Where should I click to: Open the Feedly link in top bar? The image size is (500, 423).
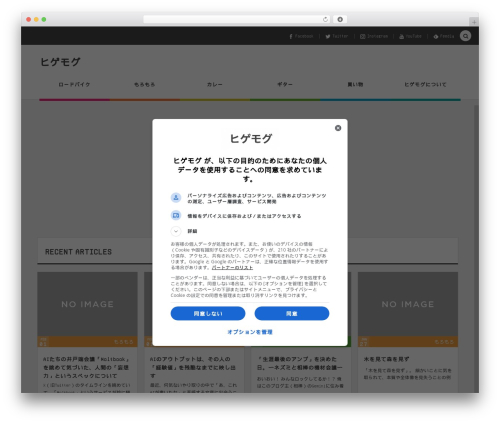click(x=444, y=36)
